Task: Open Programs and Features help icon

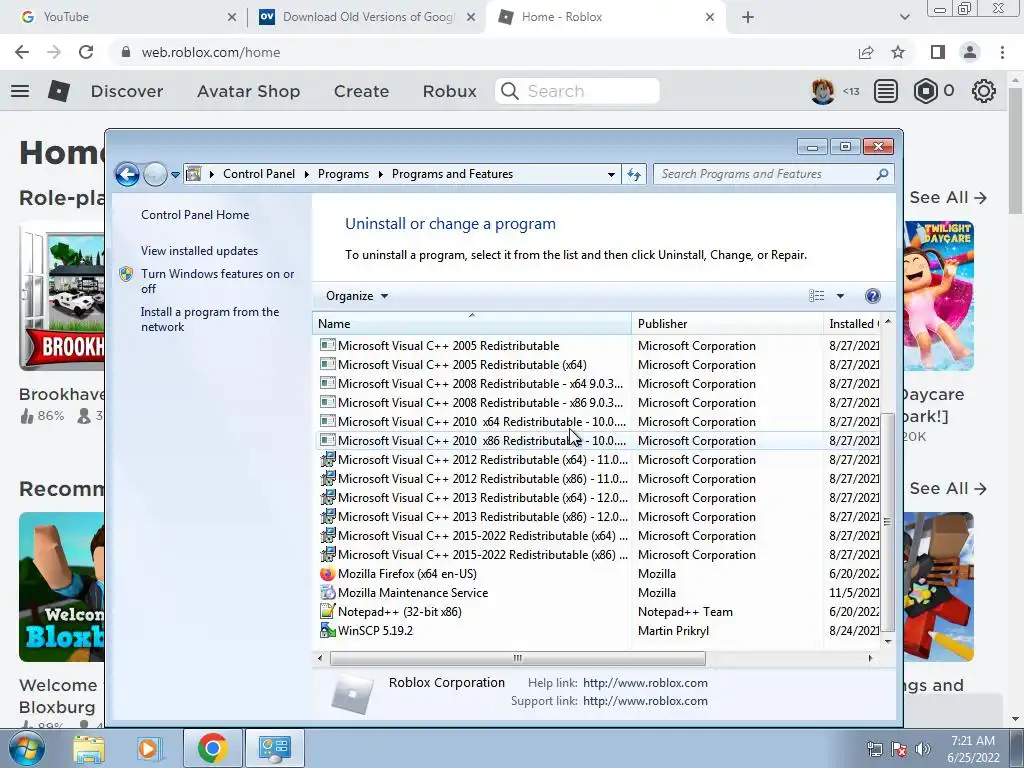Action: click(872, 296)
